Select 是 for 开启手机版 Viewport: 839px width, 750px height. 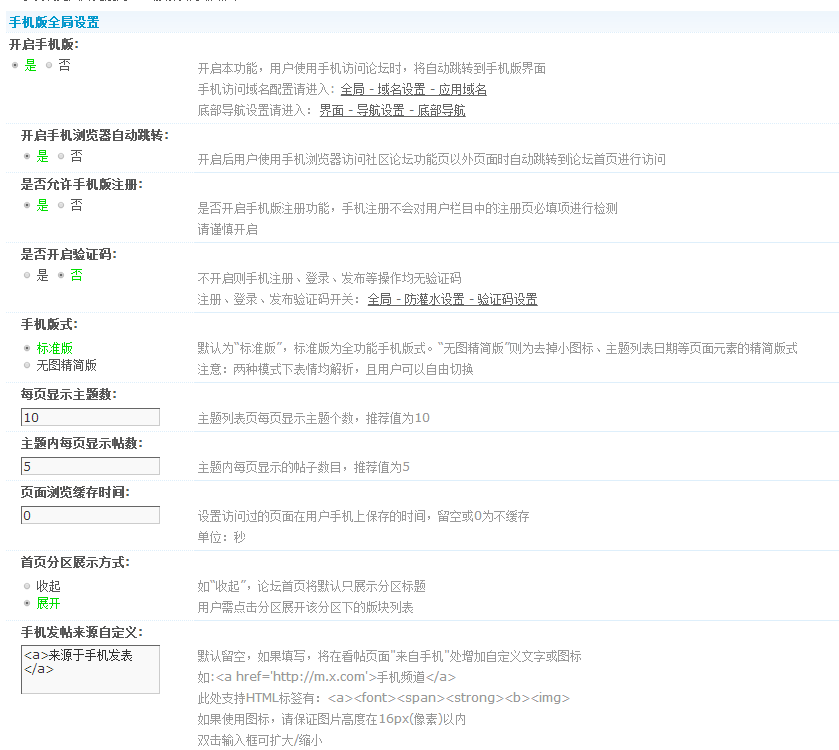15,65
